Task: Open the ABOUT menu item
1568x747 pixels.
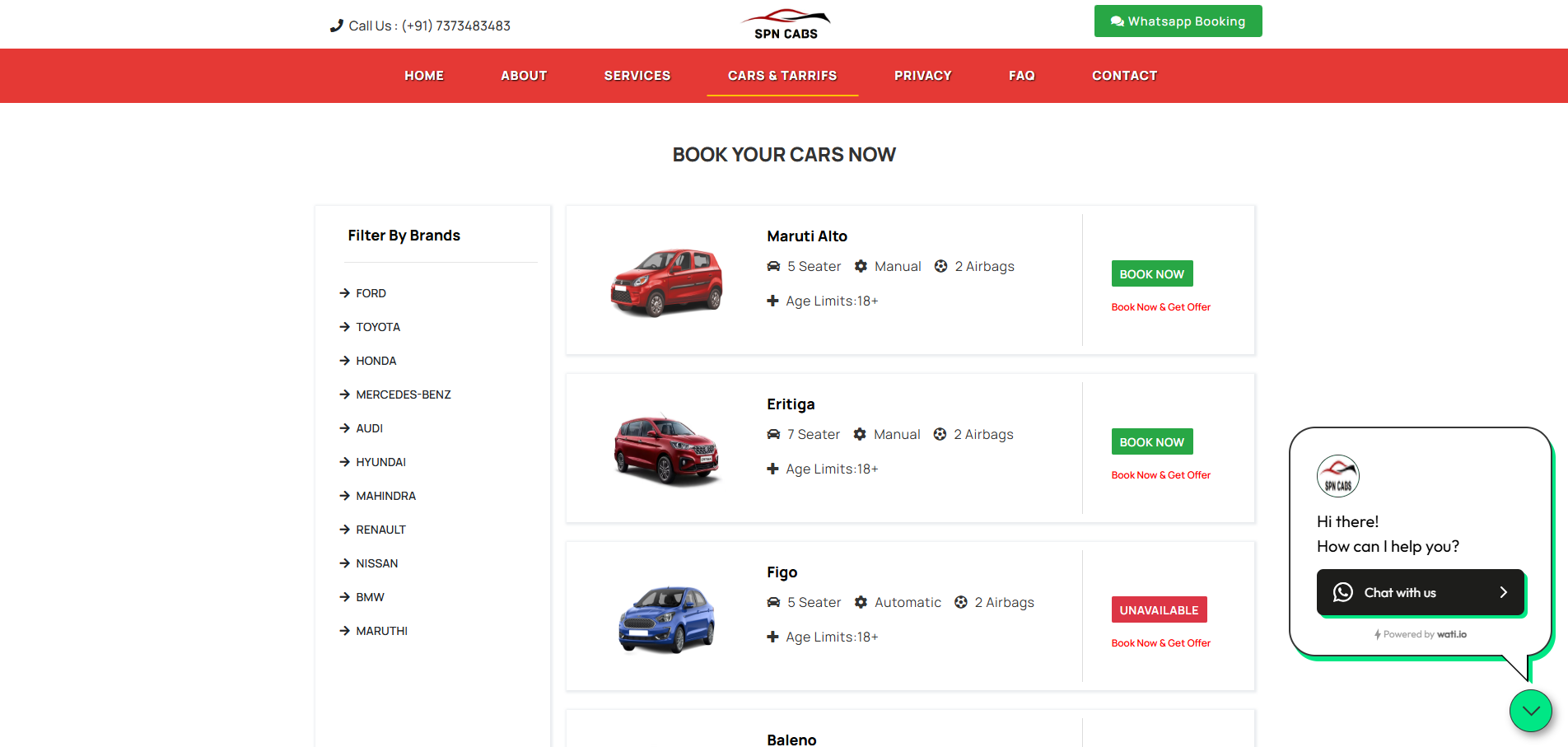Action: click(x=524, y=76)
